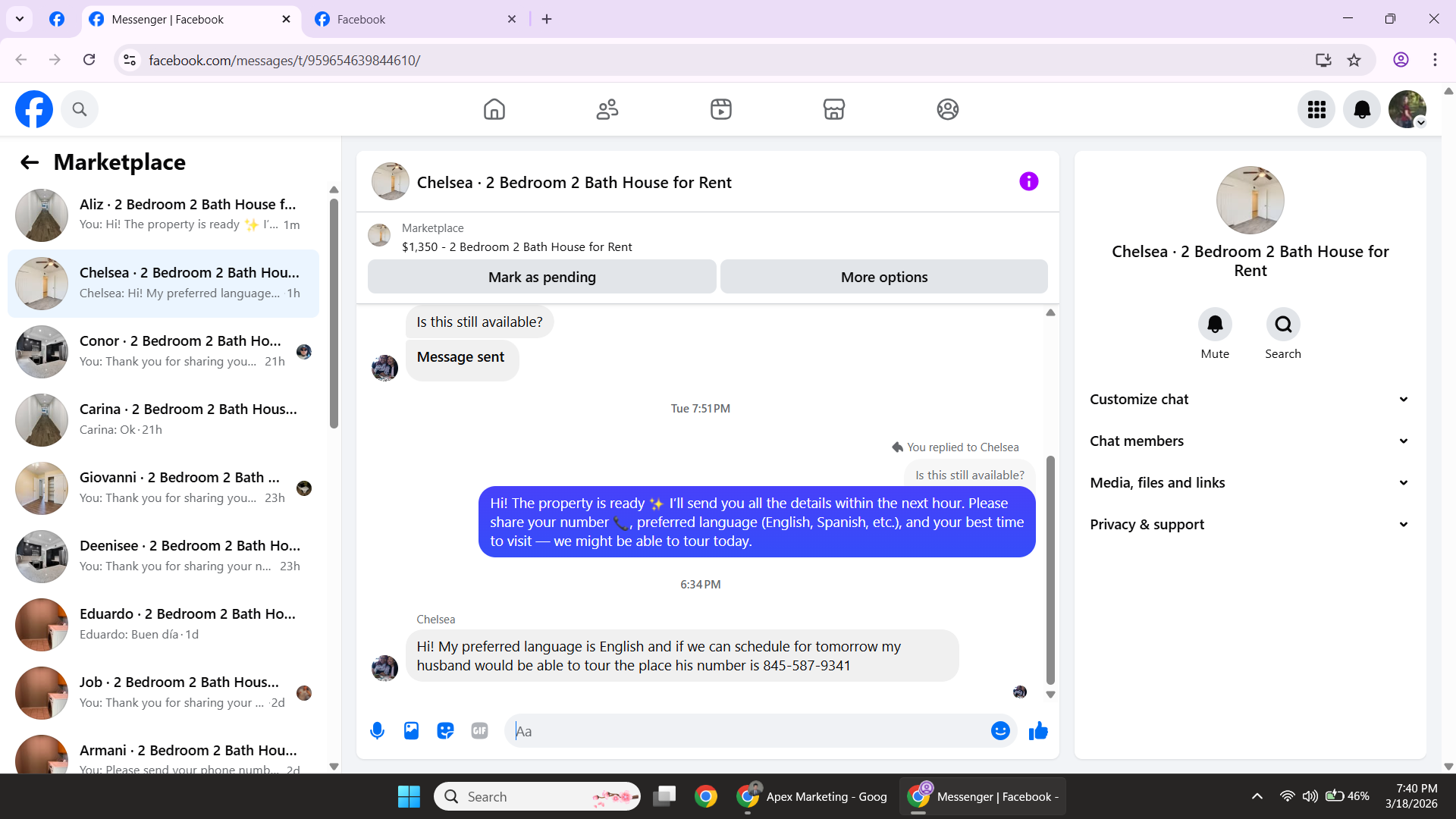Click the Aa message input field

[x=747, y=731]
